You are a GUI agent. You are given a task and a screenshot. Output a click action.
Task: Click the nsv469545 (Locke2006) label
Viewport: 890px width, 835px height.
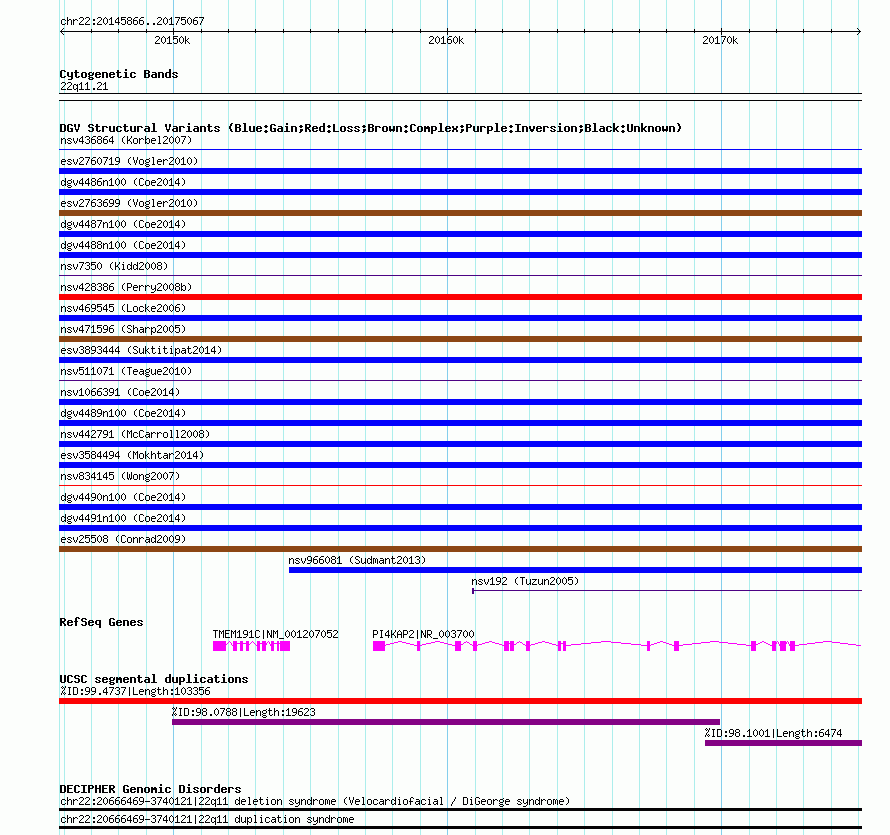[x=123, y=308]
